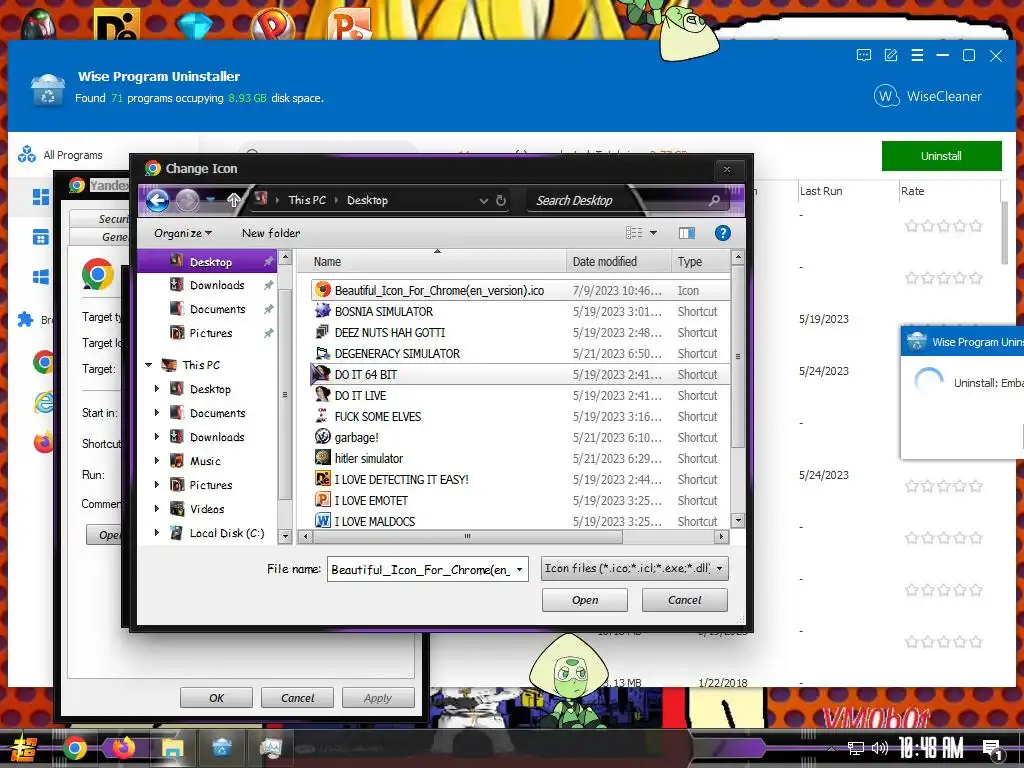Unpin Pictures from quick access
The height and width of the screenshot is (768, 1024).
[268, 333]
